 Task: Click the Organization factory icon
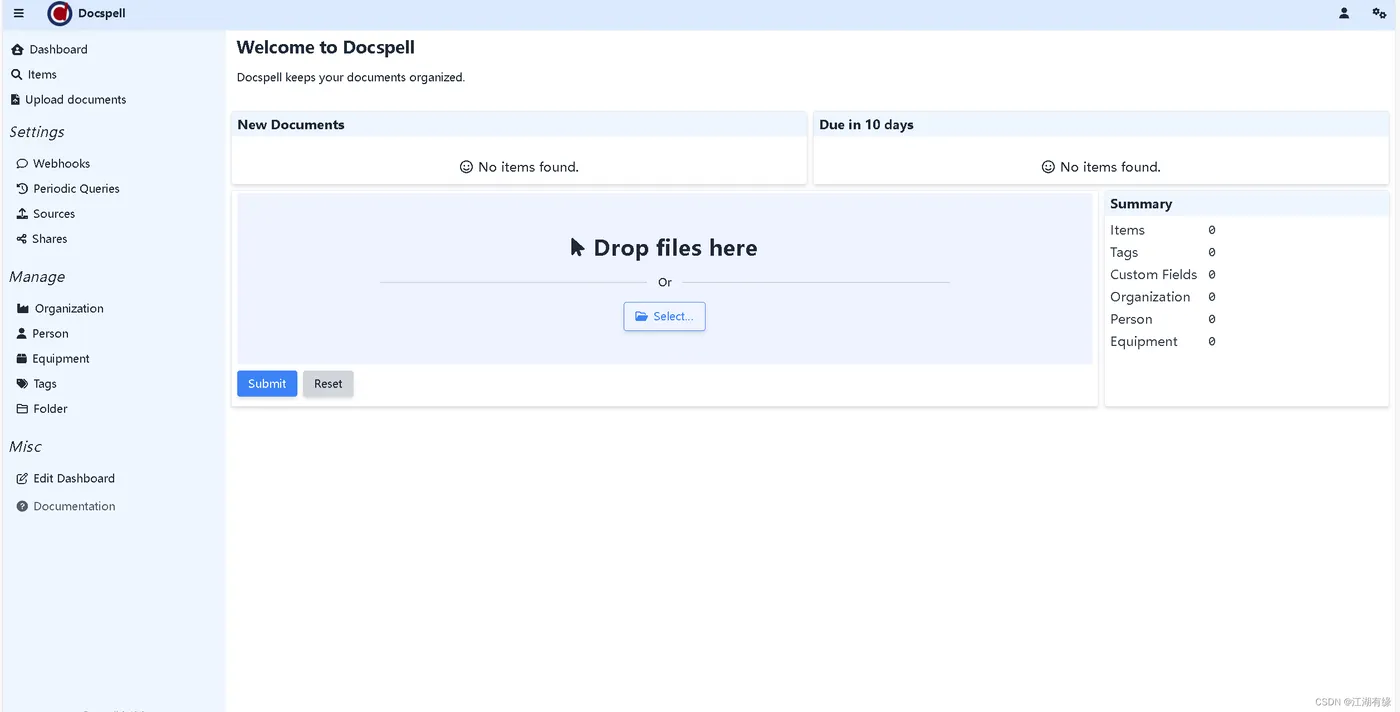pos(23,309)
